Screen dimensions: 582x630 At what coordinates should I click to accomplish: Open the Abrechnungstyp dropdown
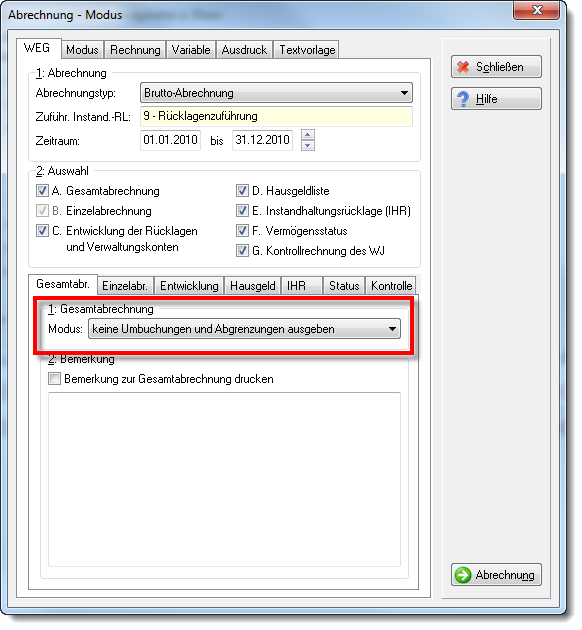pyautogui.click(x=276, y=93)
